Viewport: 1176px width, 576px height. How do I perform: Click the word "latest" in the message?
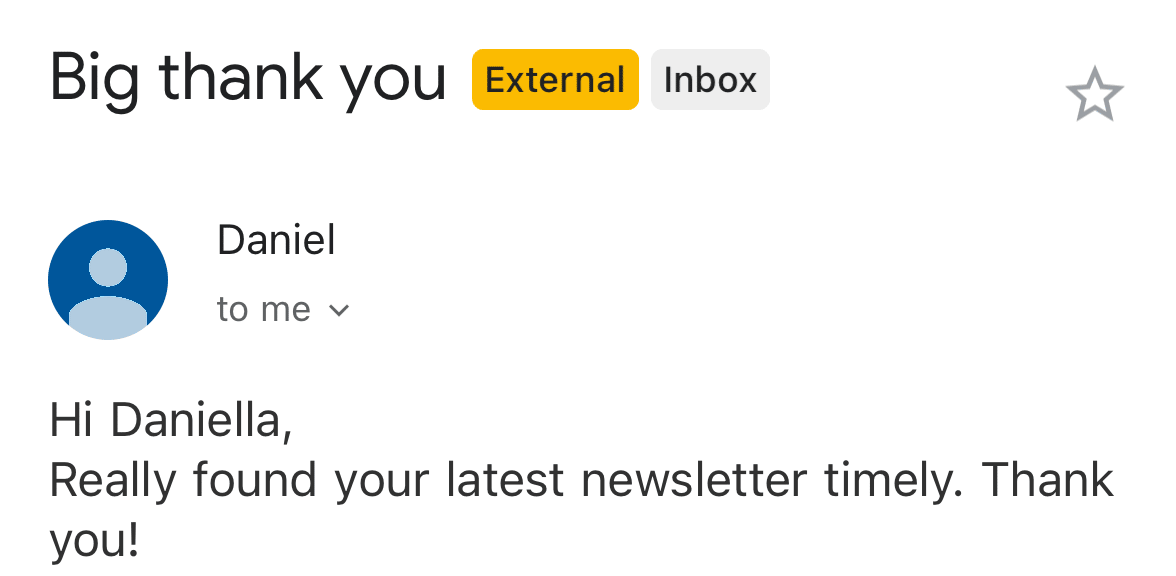(505, 481)
